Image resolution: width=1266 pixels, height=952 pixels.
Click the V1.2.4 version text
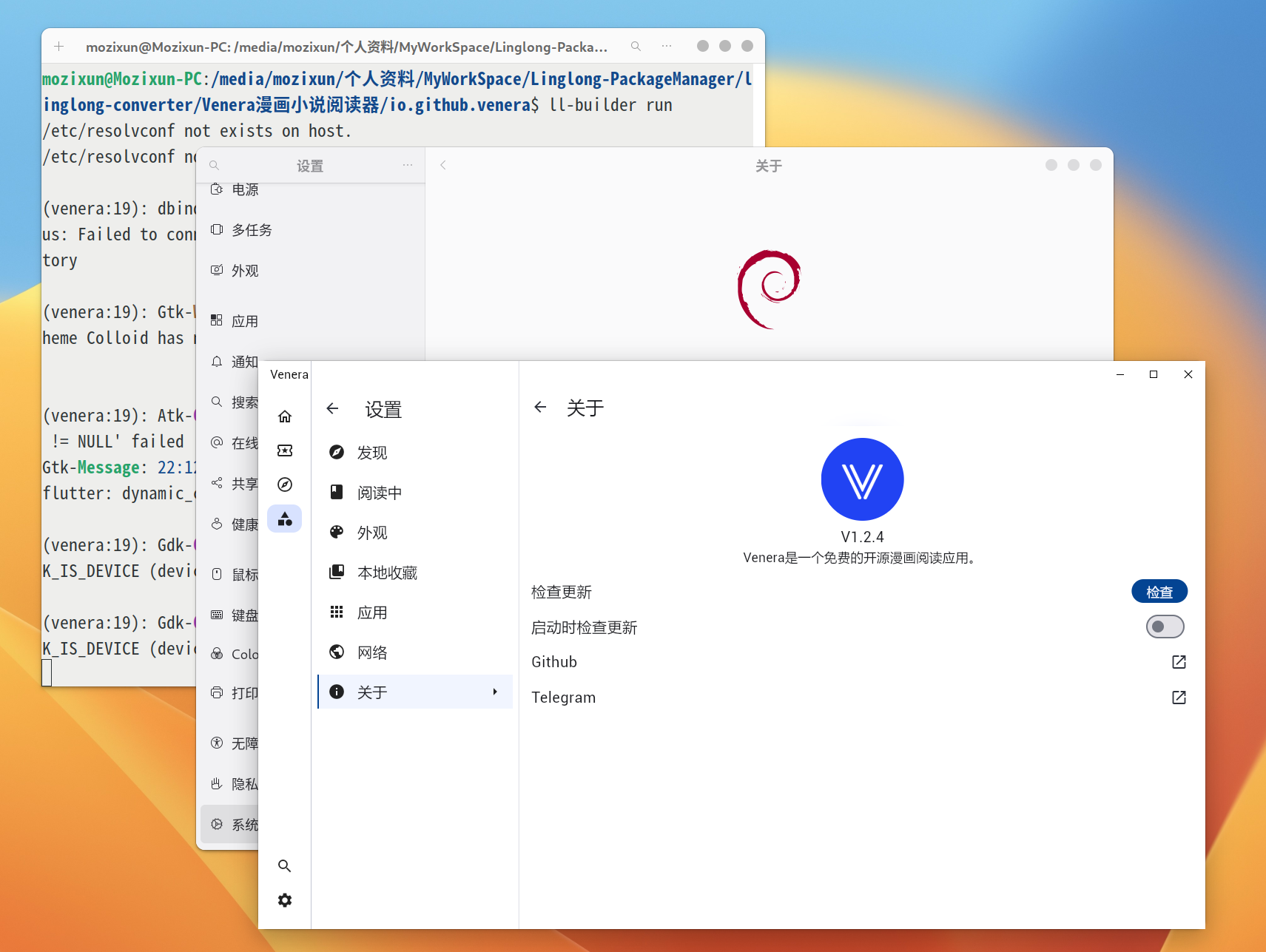862,537
